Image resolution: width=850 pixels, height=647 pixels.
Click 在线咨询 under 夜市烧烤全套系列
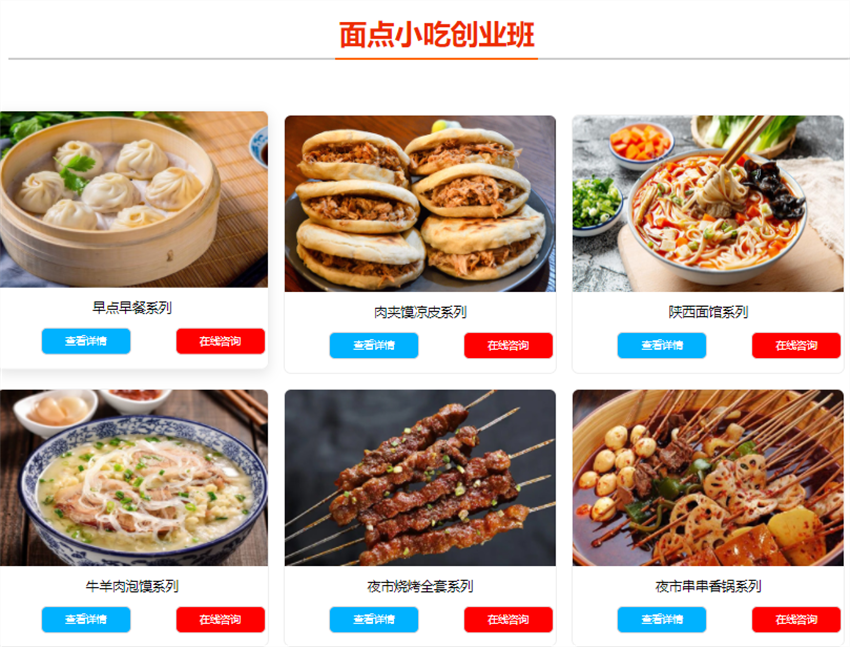coord(508,619)
